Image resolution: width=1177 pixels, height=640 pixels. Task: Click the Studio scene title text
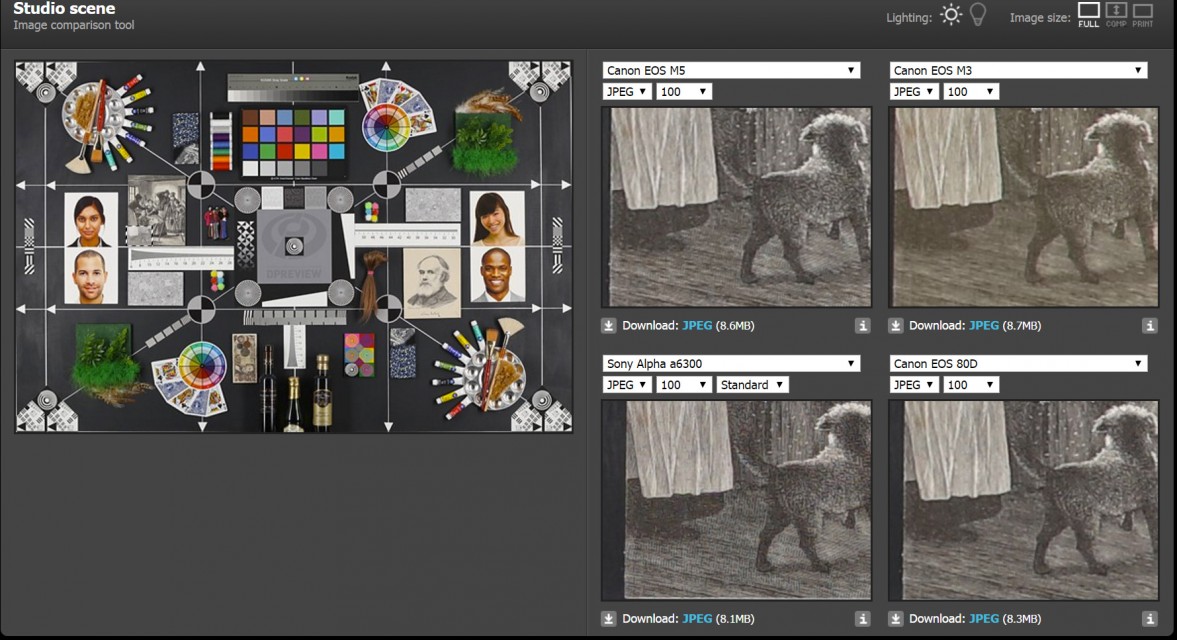coord(64,9)
